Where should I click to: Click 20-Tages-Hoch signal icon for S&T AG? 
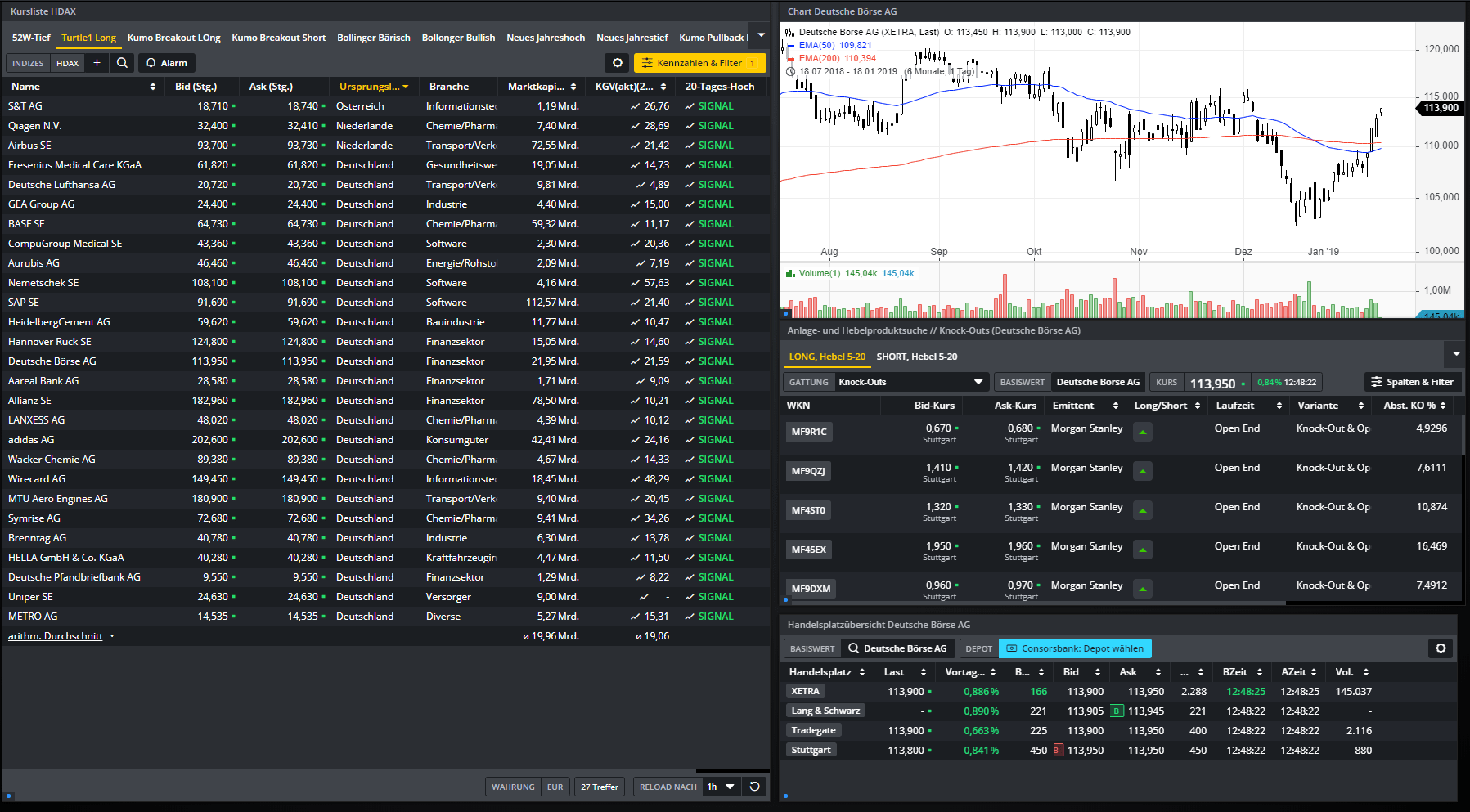[x=690, y=106]
